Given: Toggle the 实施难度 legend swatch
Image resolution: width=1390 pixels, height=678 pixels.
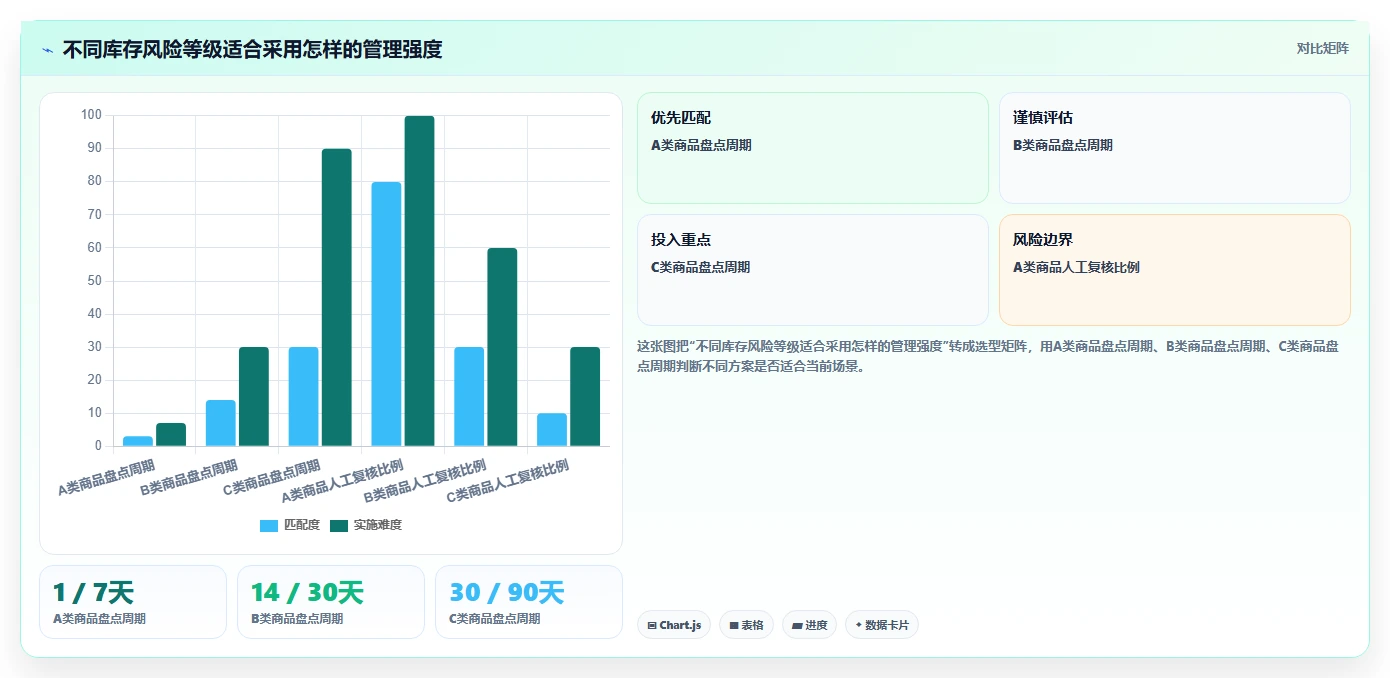Looking at the screenshot, I should click(339, 525).
